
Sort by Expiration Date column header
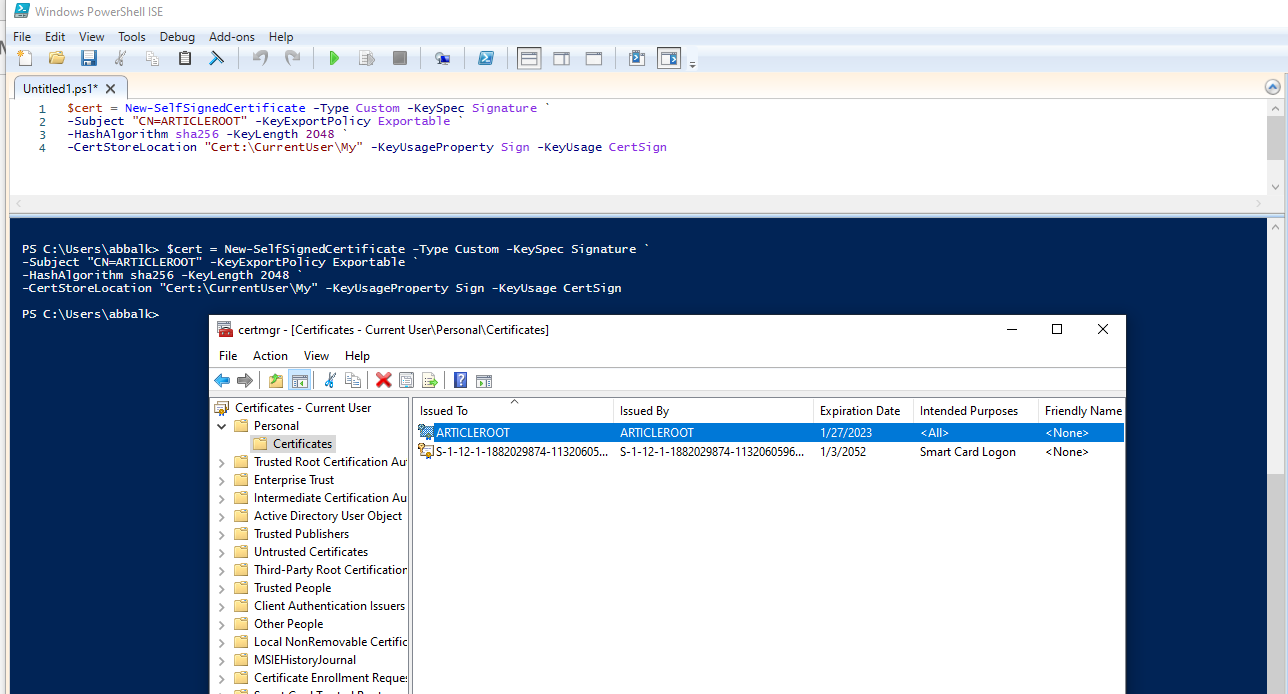tap(859, 411)
